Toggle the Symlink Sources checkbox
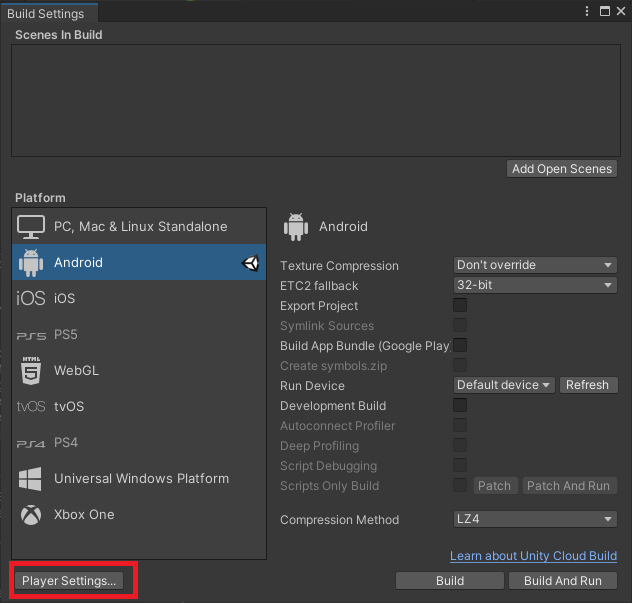 [x=460, y=325]
